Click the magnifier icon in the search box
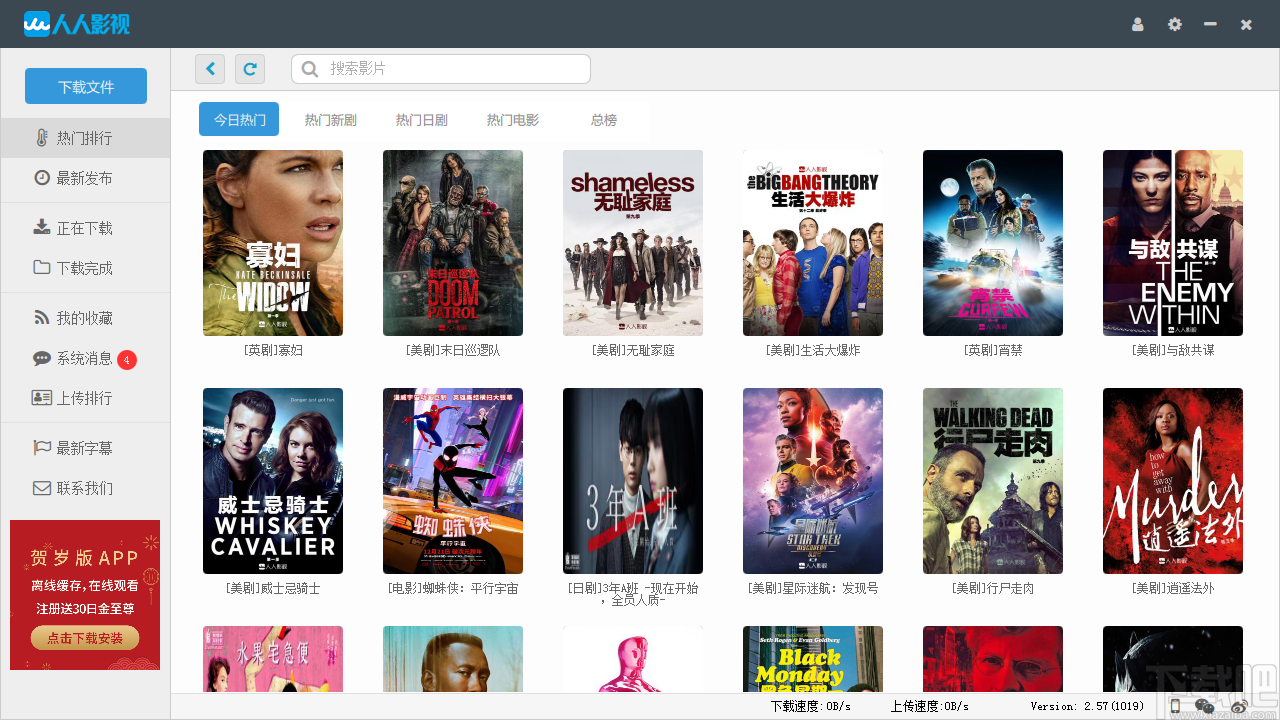 (310, 69)
